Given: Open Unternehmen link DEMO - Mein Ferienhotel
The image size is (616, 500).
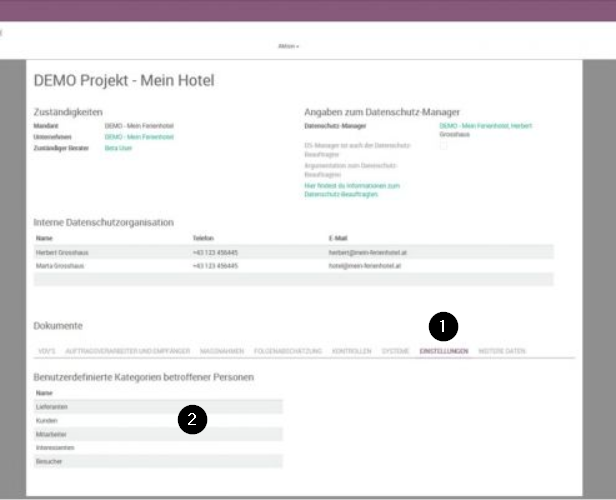Looking at the screenshot, I should coord(138,137).
